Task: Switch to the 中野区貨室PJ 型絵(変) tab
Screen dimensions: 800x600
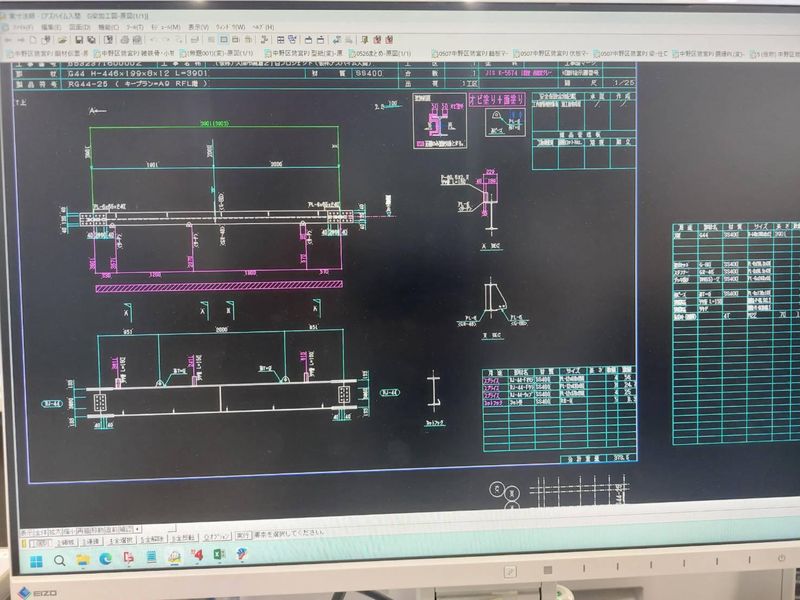Action: coord(302,53)
